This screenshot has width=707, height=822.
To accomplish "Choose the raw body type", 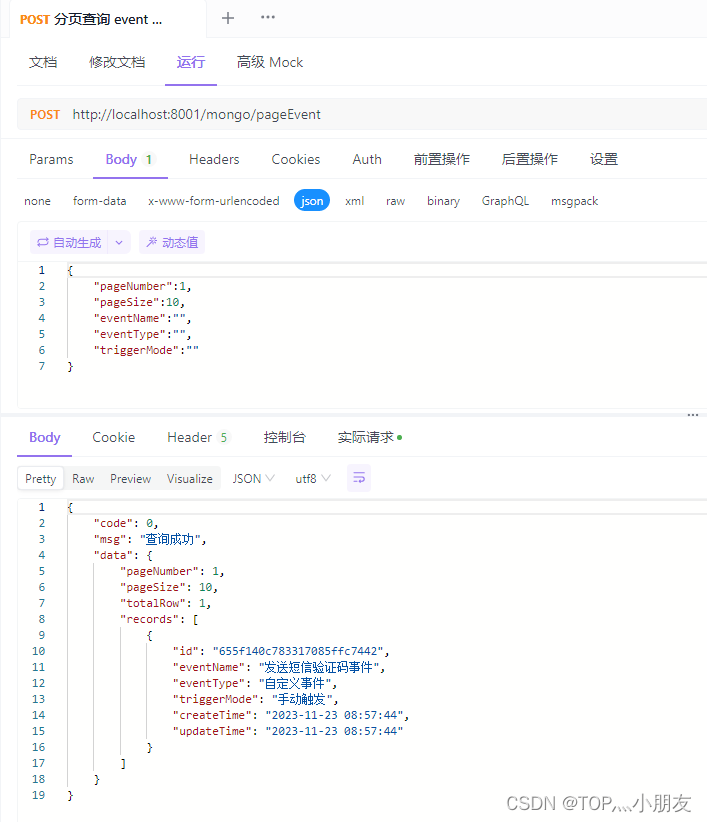I will tap(395, 201).
